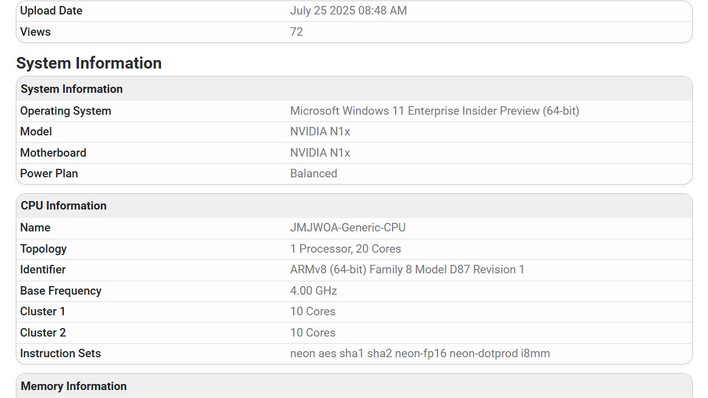Image resolution: width=708 pixels, height=398 pixels.
Task: Click the large 'System Information' page heading
Action: click(89, 63)
